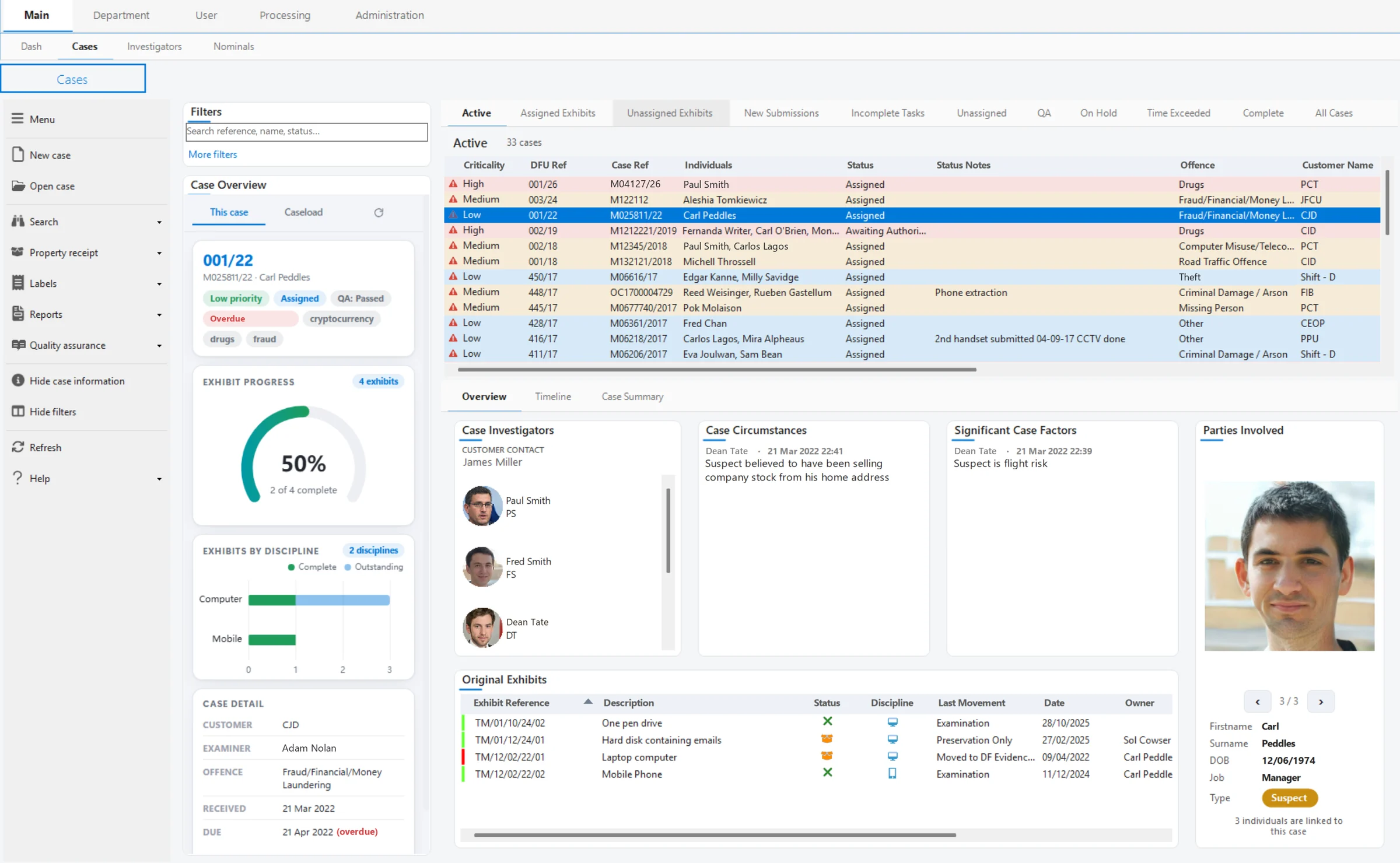
Task: Click Paul Smith investigator avatar
Action: coord(482,506)
